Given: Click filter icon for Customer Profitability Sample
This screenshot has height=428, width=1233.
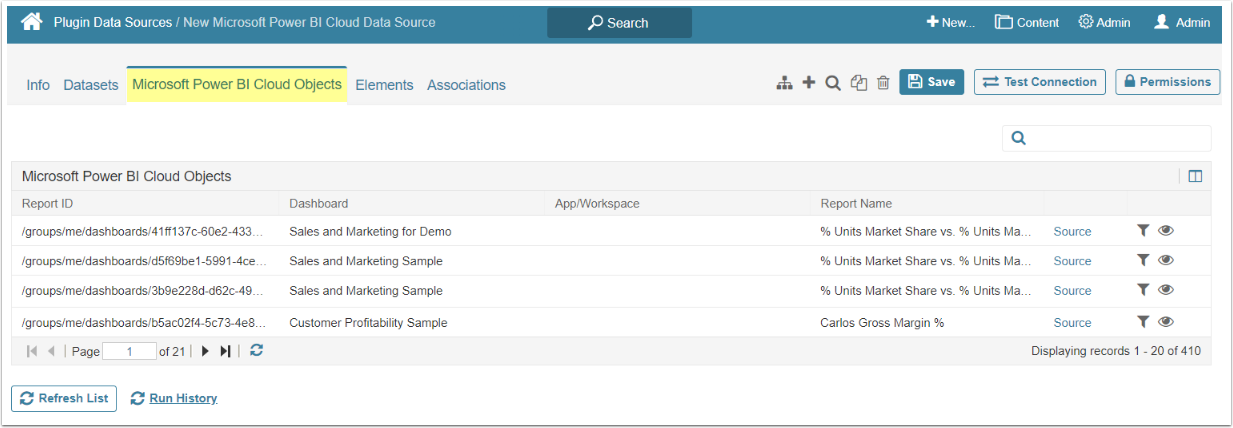Looking at the screenshot, I should tap(1143, 322).
